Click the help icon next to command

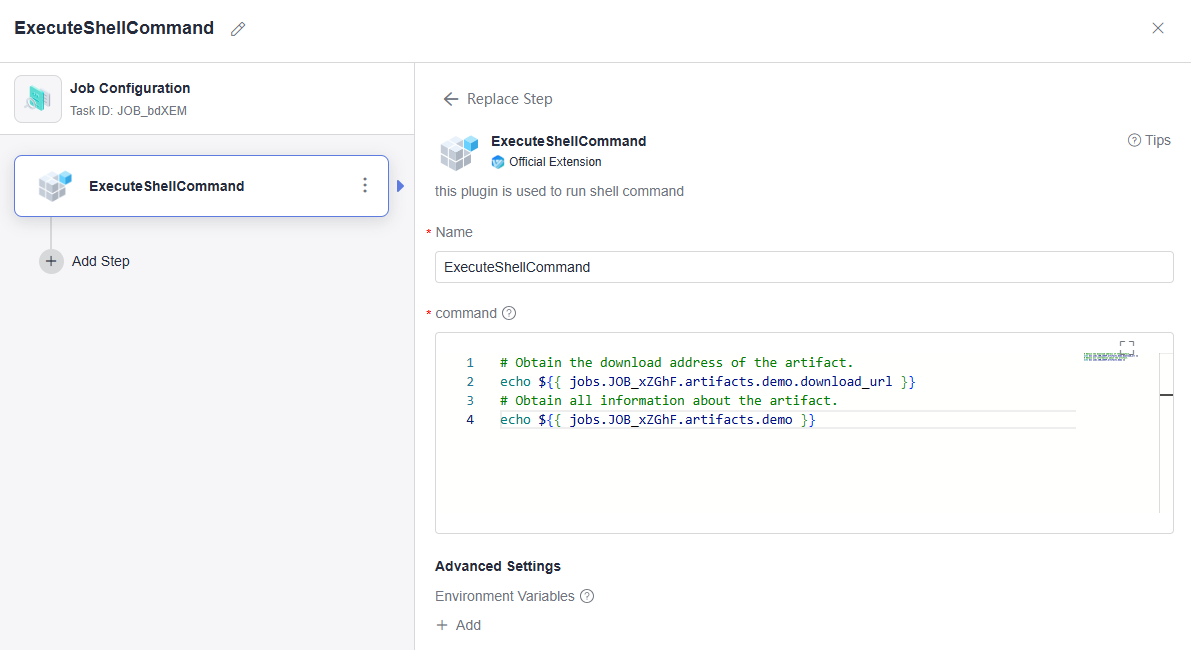pos(509,313)
